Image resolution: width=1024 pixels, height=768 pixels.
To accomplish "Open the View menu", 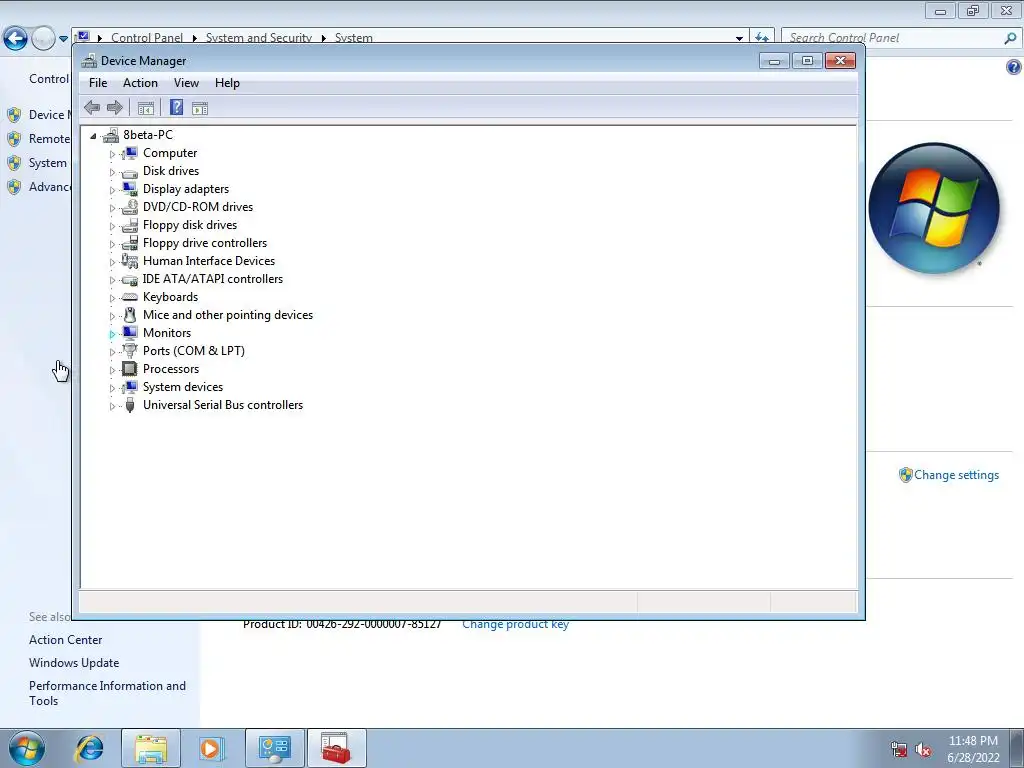I will click(186, 83).
